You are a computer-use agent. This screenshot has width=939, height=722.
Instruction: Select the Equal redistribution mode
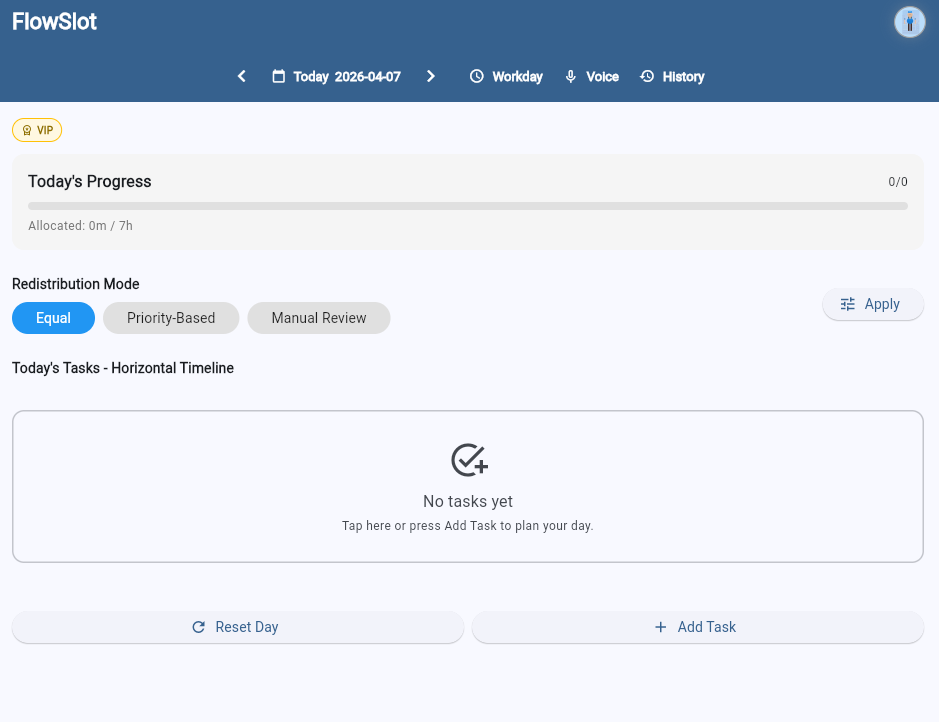[x=53, y=317]
